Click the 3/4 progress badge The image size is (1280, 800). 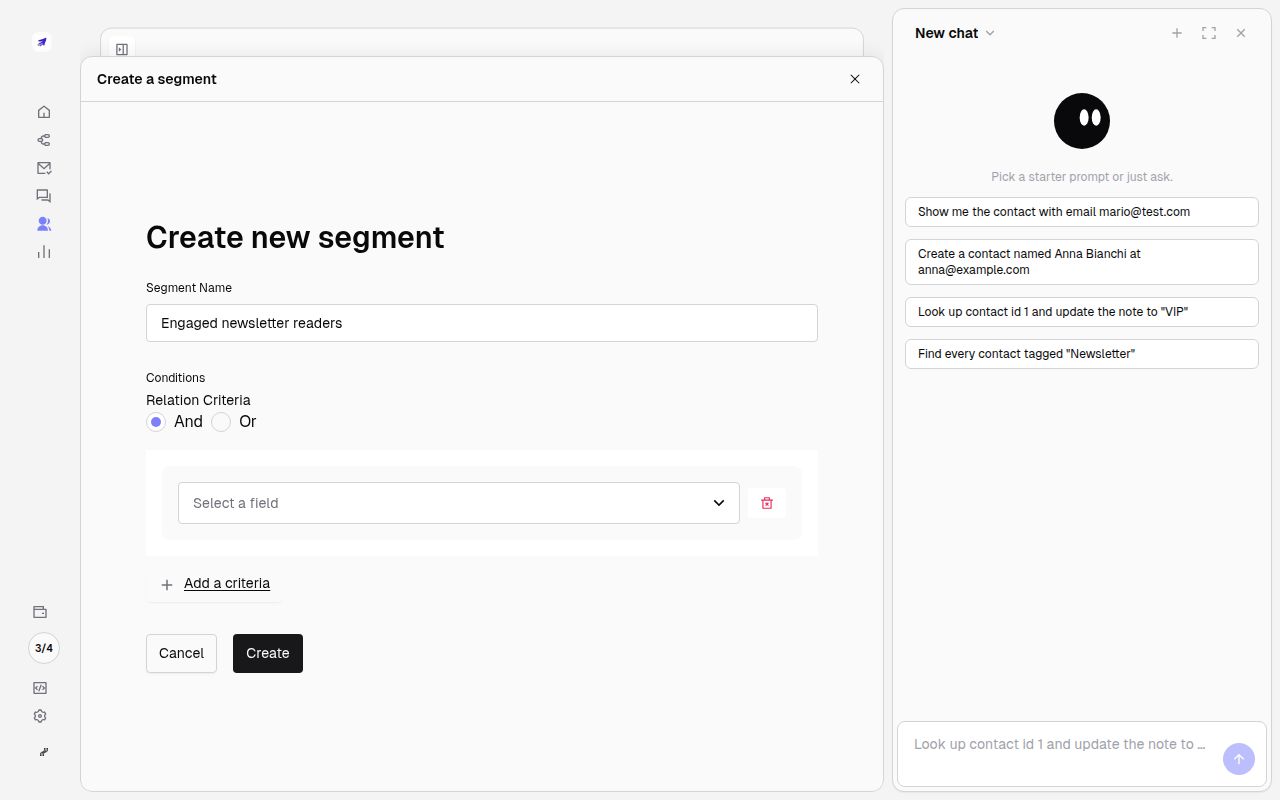(x=44, y=648)
